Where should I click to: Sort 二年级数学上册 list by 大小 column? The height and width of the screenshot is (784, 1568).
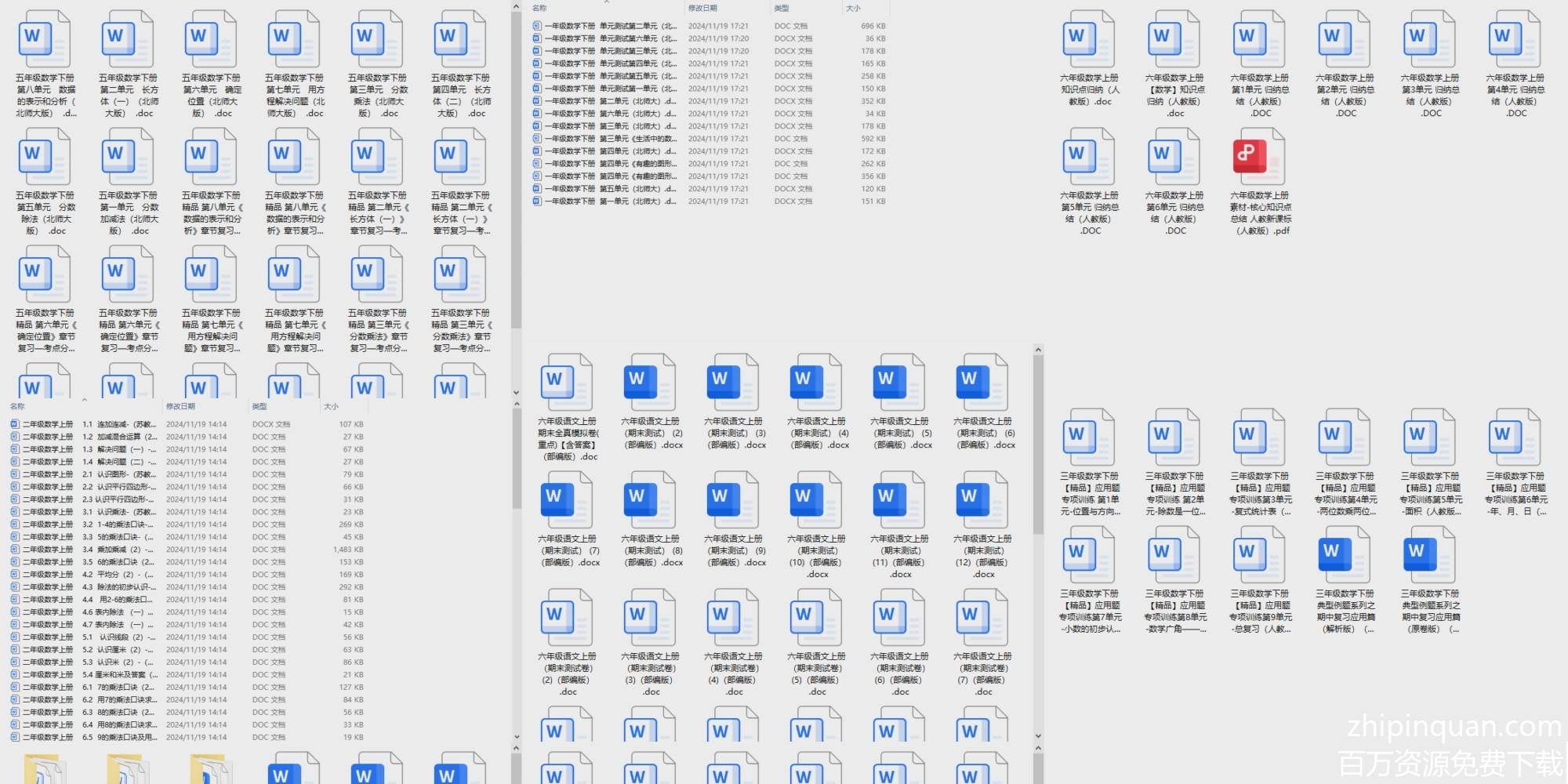(332, 406)
